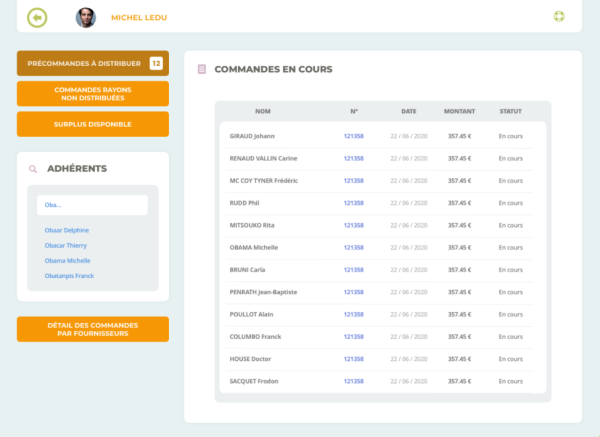
Task: Click BRUNI Carla name
Action: click(x=247, y=270)
